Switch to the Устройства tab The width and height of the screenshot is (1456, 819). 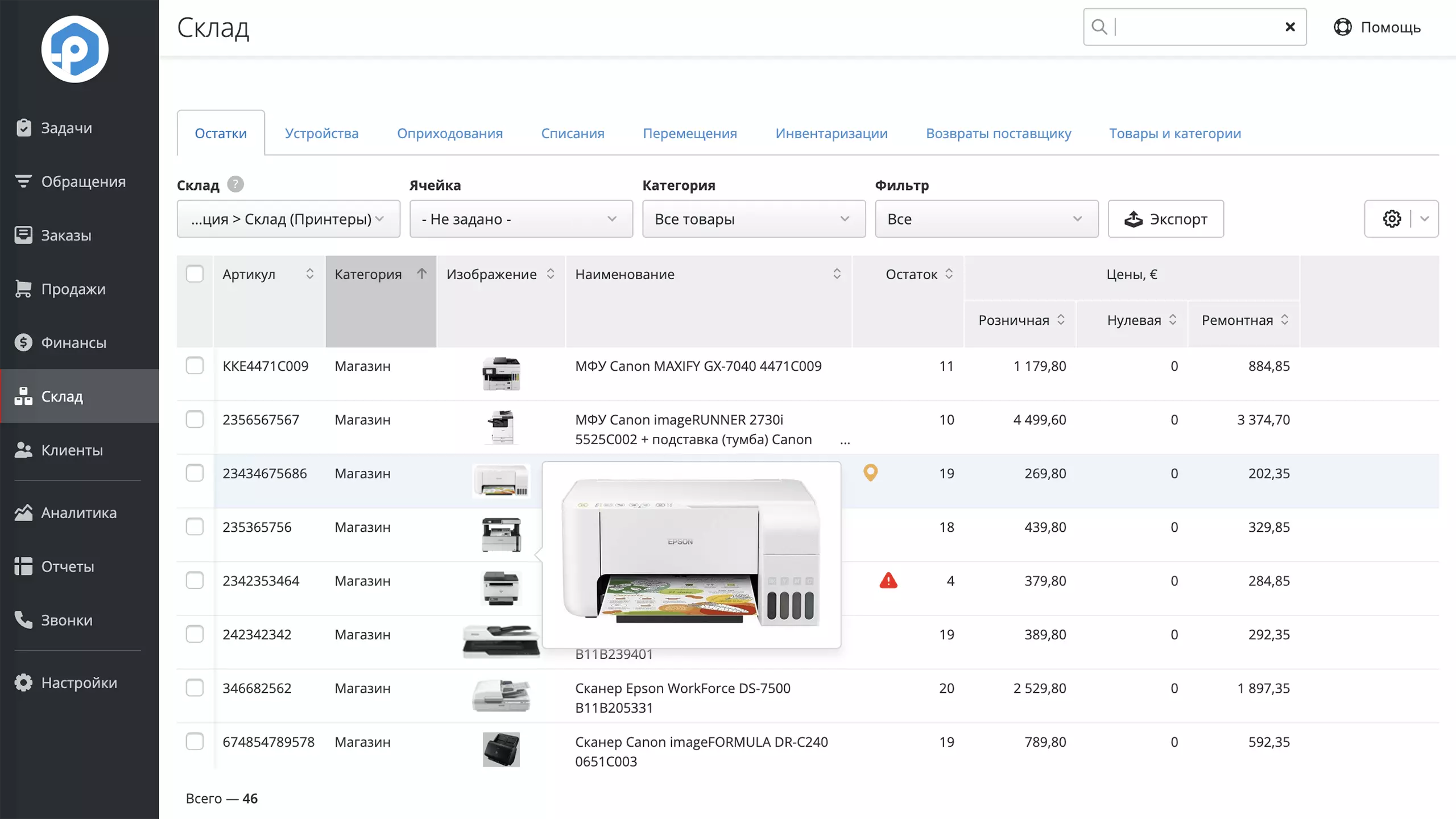pos(321,133)
